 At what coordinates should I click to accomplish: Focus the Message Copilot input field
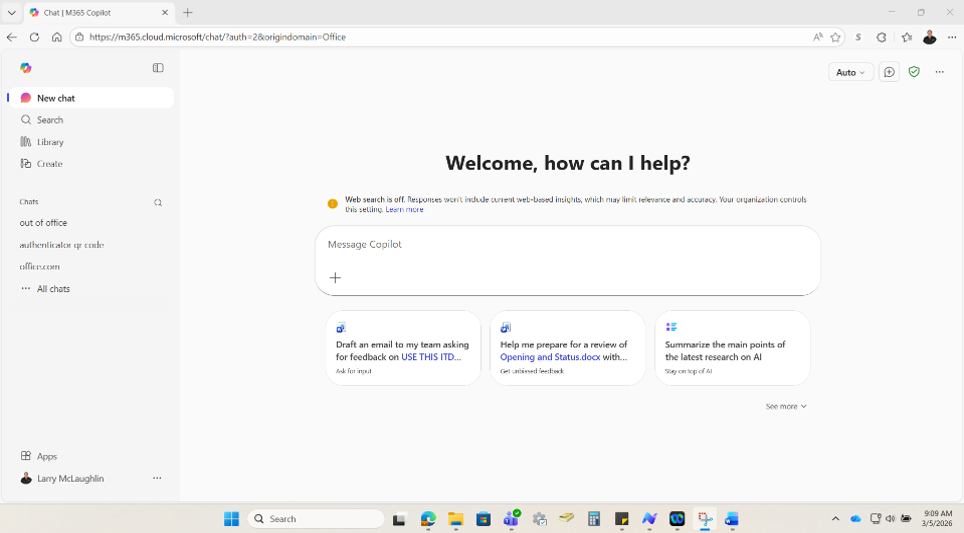(x=567, y=245)
